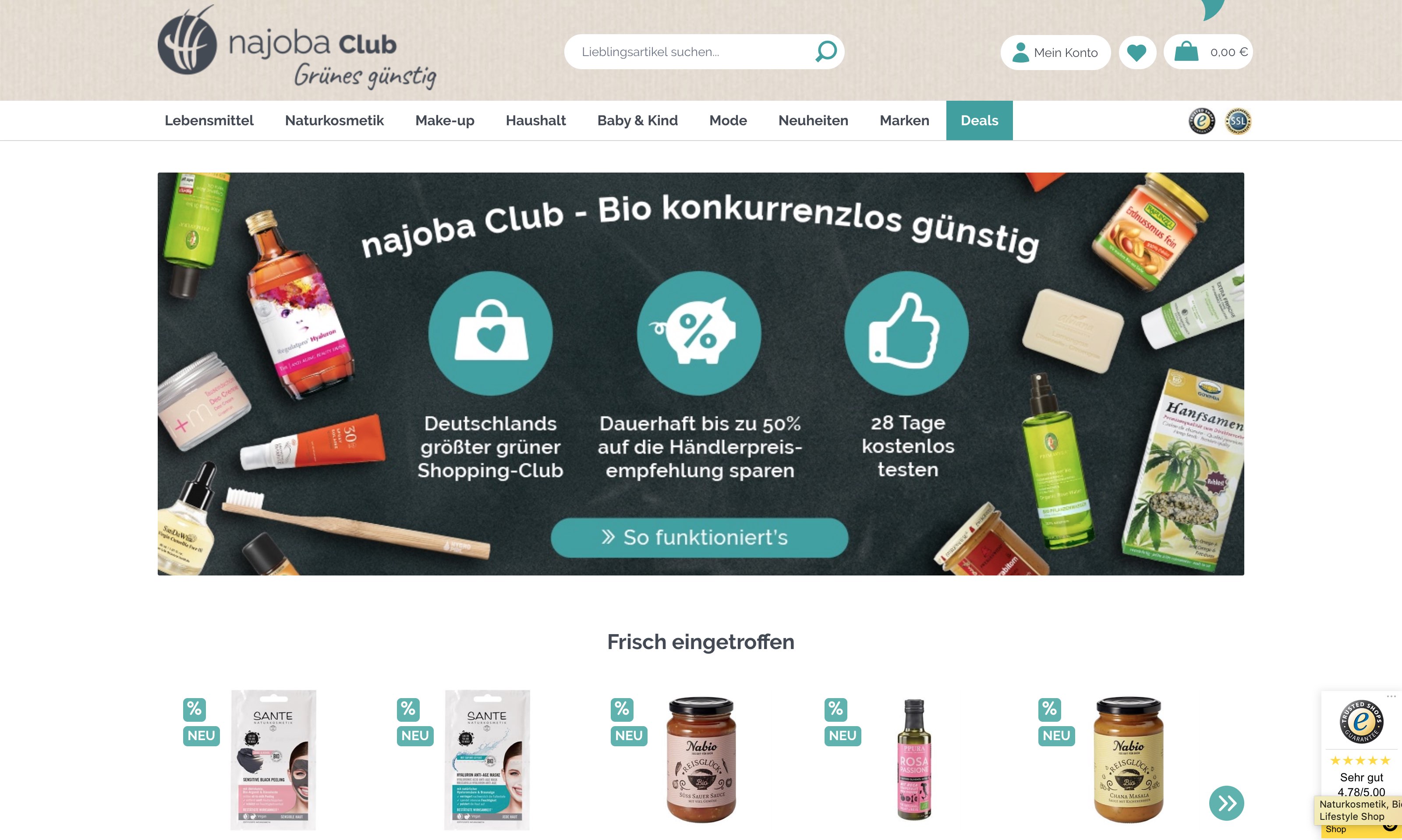Click the search magnifier icon
Screen dimensions: 1402x840
[825, 52]
